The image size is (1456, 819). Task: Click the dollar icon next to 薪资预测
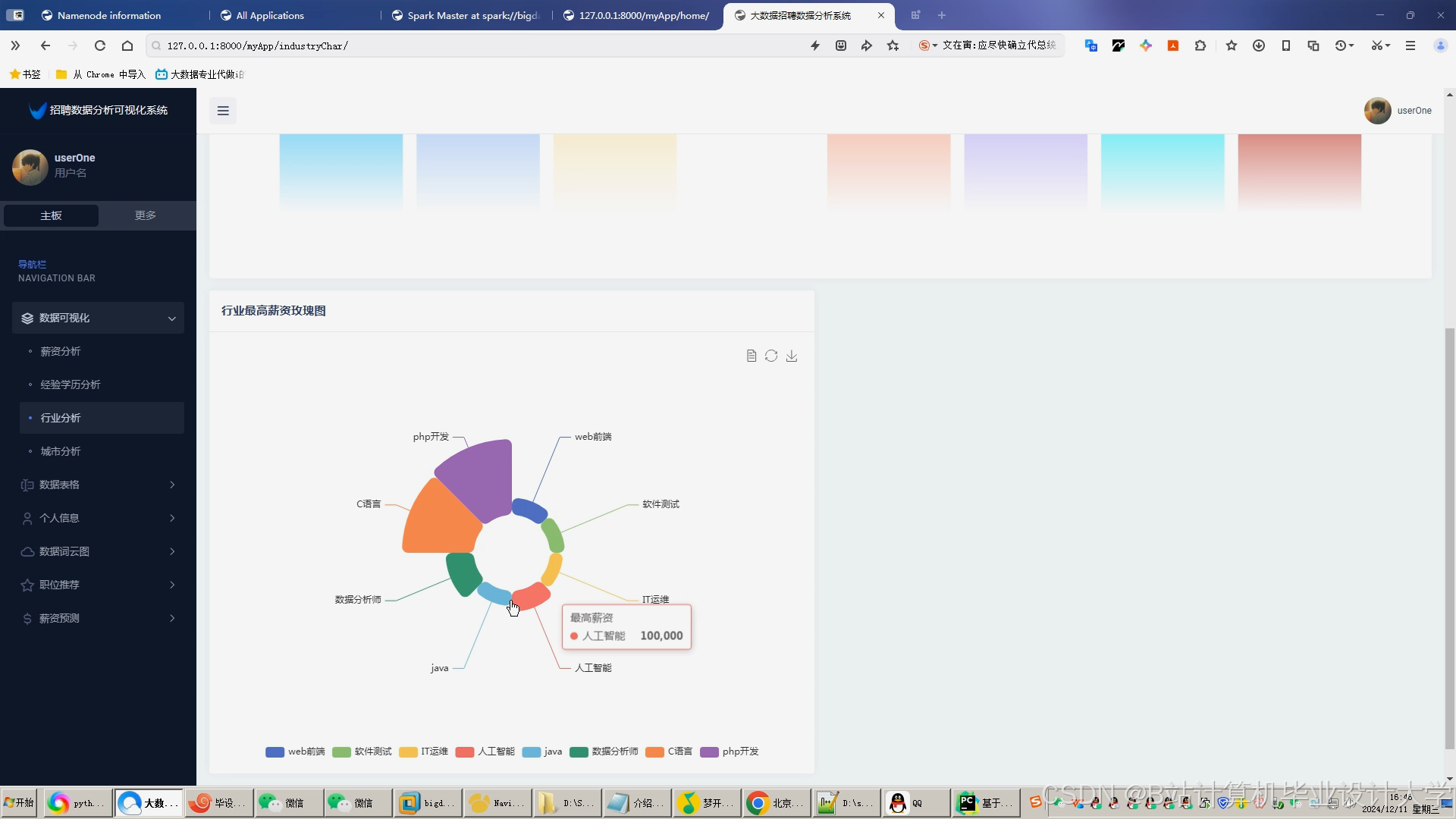27,618
